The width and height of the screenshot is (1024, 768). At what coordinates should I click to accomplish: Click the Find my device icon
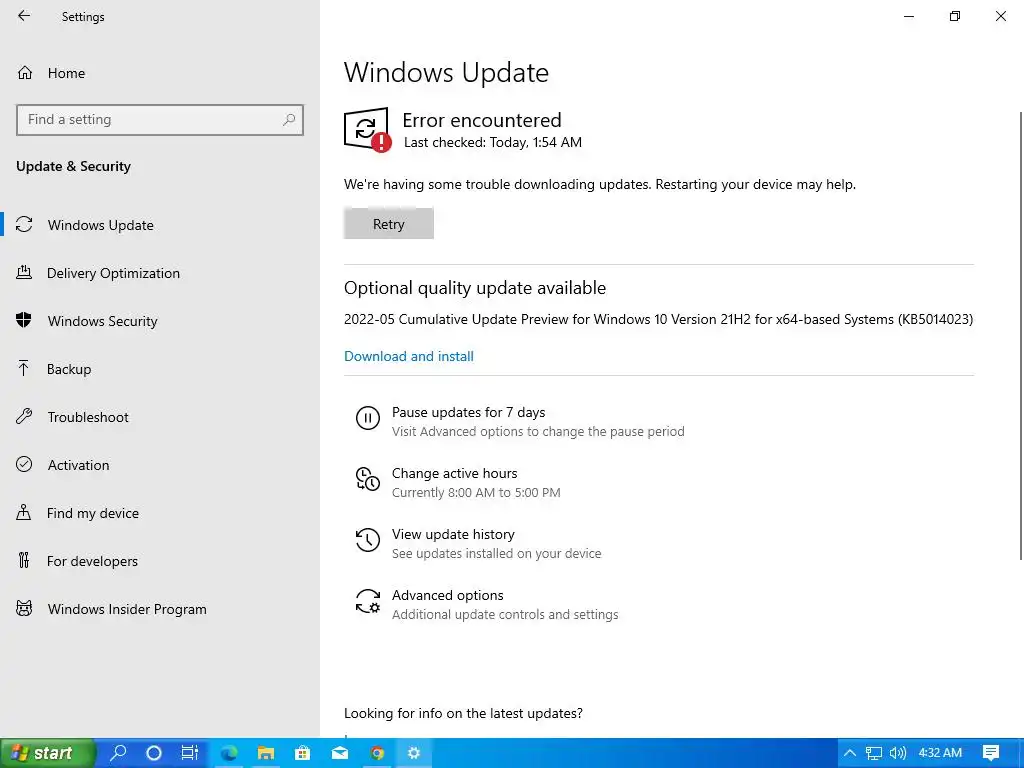point(24,512)
